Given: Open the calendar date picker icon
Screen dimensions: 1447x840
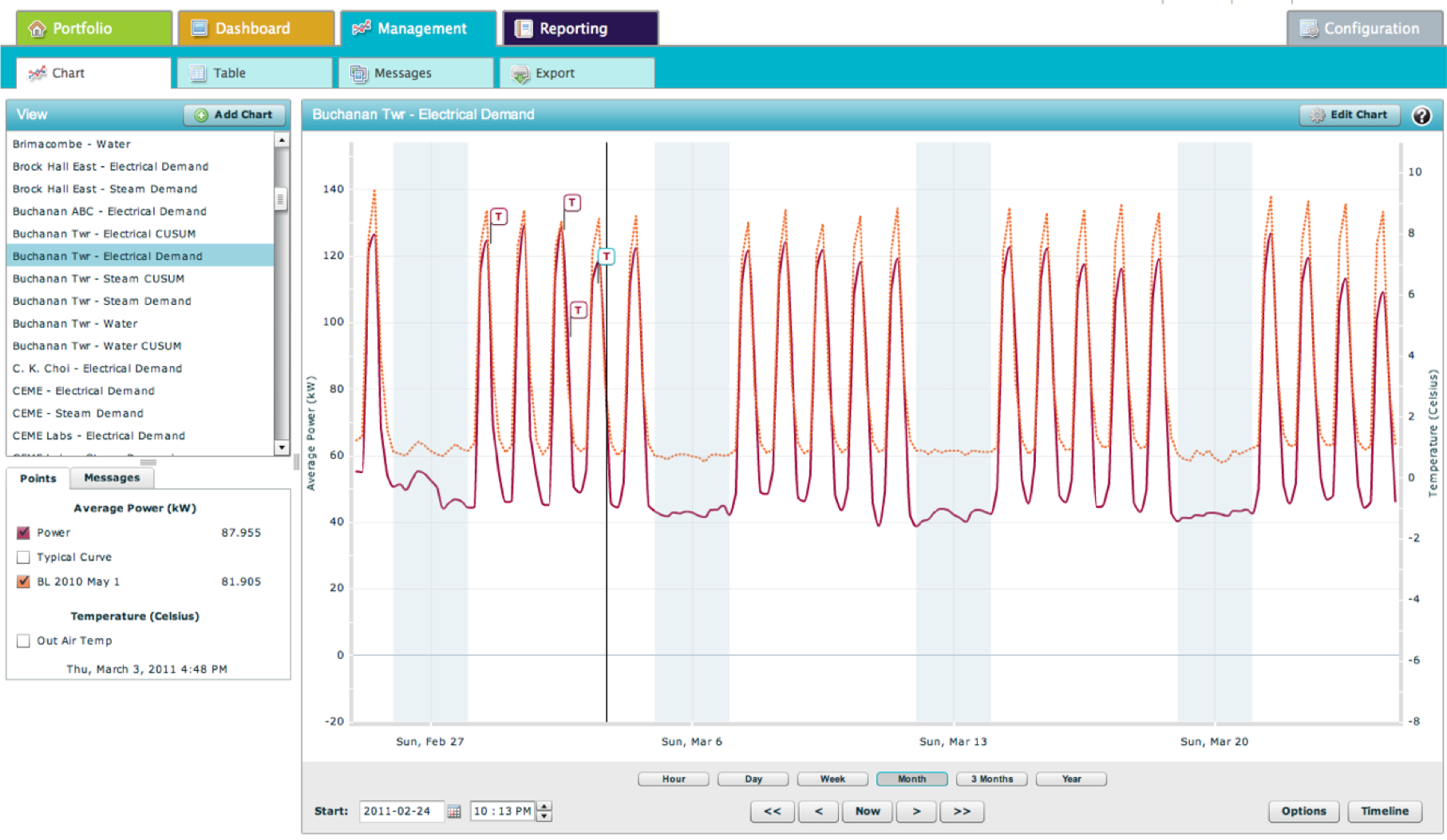Looking at the screenshot, I should [x=453, y=811].
